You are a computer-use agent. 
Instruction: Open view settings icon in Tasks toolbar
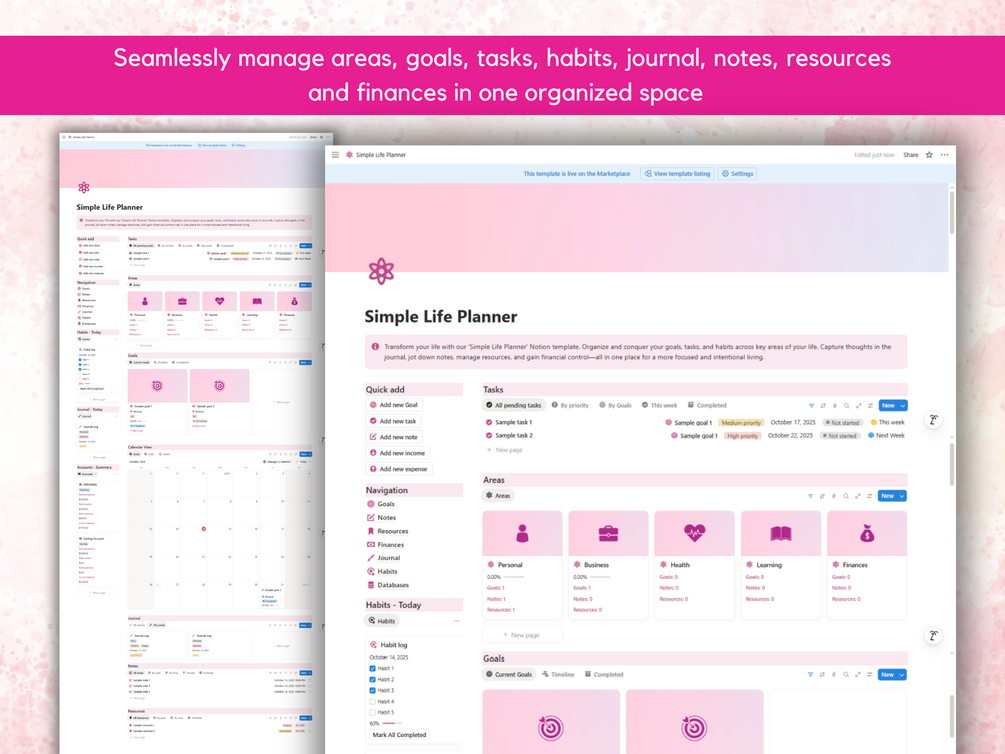coord(870,405)
